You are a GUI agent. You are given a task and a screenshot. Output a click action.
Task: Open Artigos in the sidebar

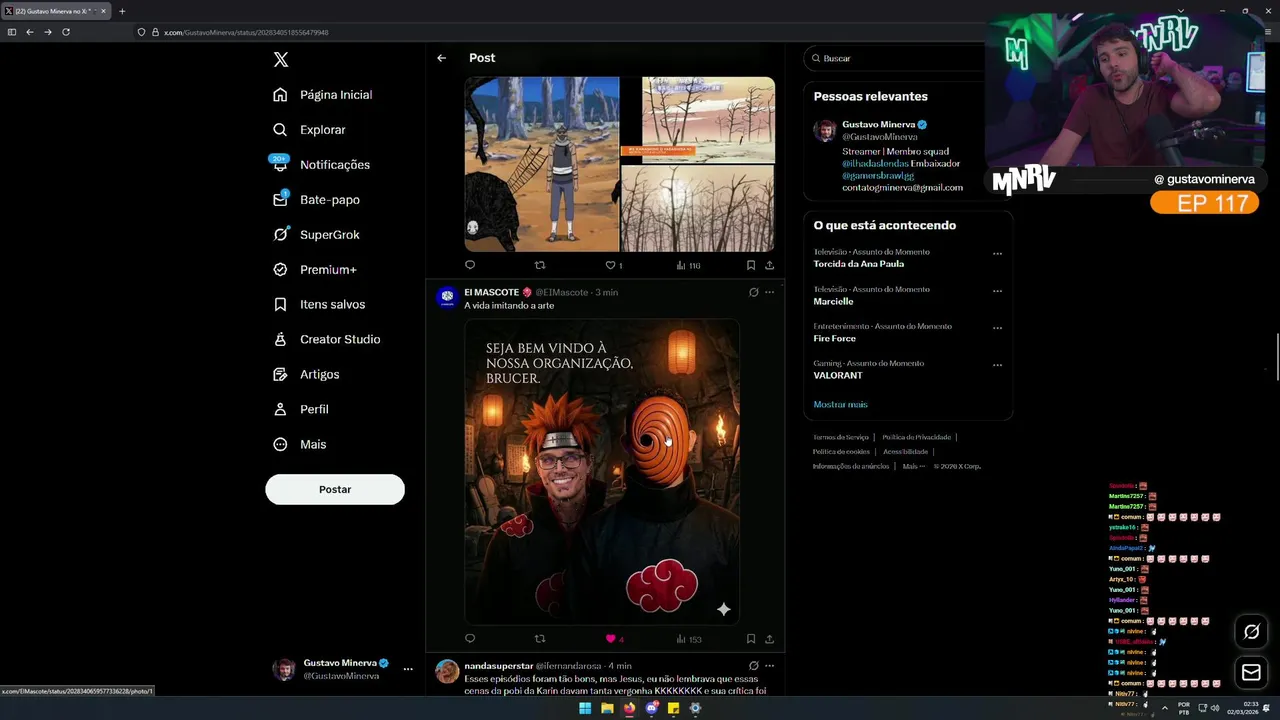(x=306, y=375)
